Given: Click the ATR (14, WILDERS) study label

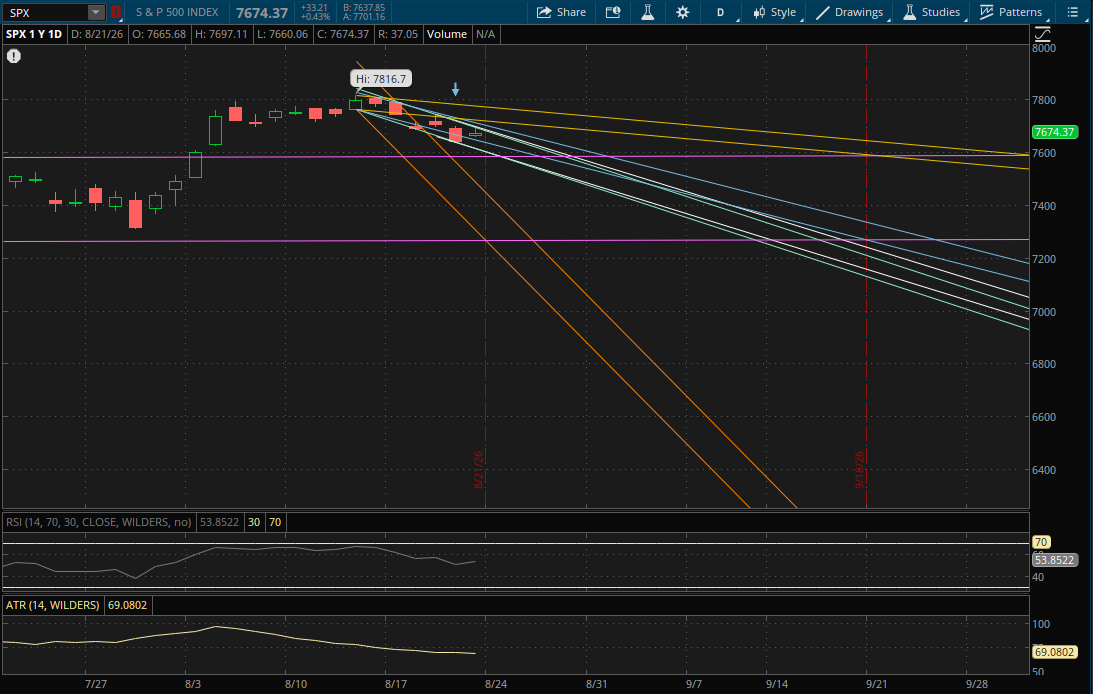Looking at the screenshot, I should tap(53, 605).
